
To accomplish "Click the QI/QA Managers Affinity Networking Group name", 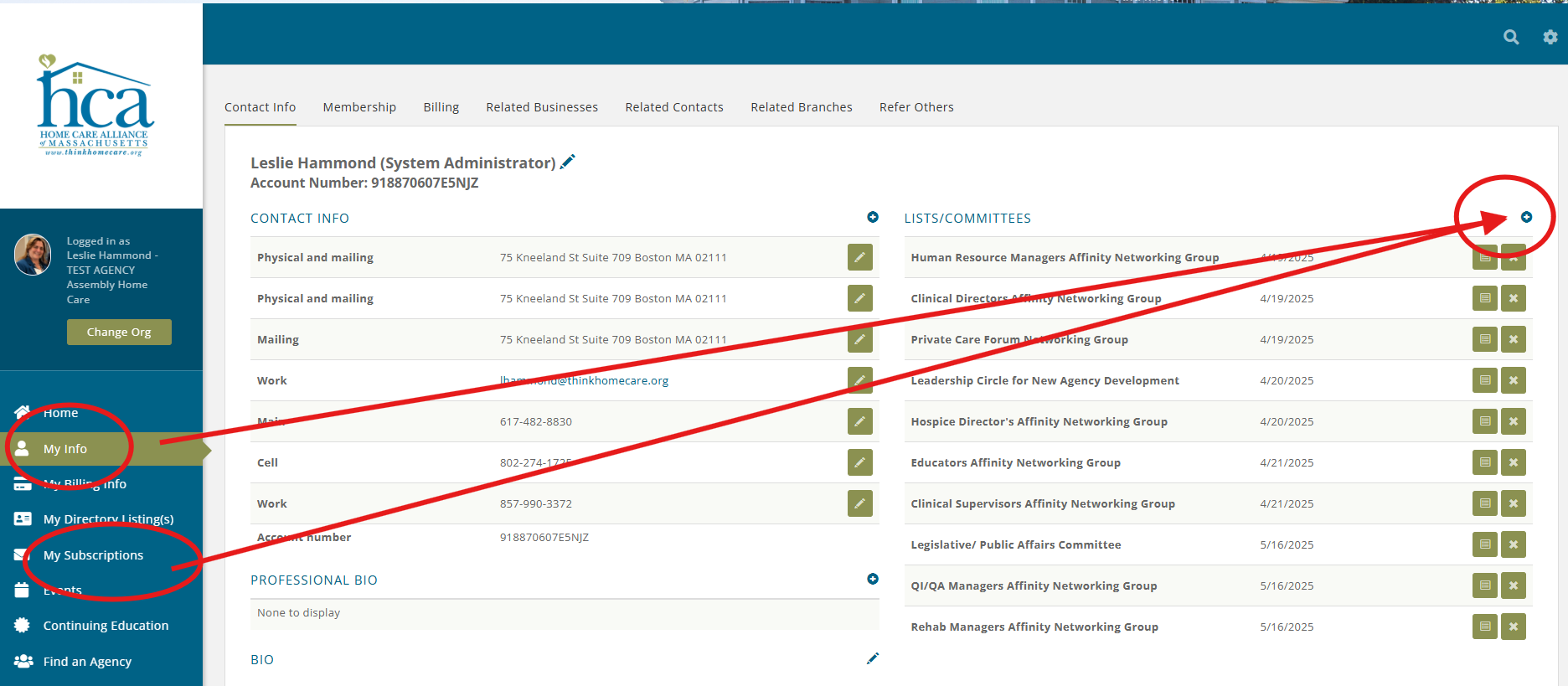I will tap(1034, 585).
